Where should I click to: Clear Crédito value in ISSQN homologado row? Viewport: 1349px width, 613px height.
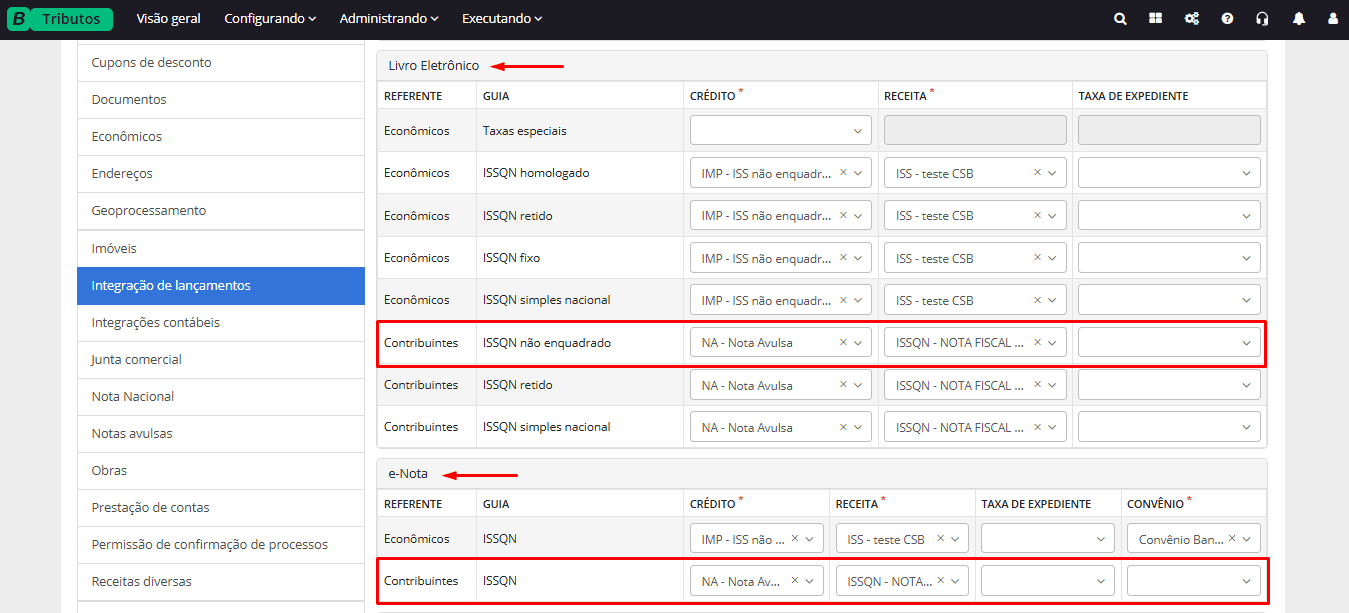[843, 173]
